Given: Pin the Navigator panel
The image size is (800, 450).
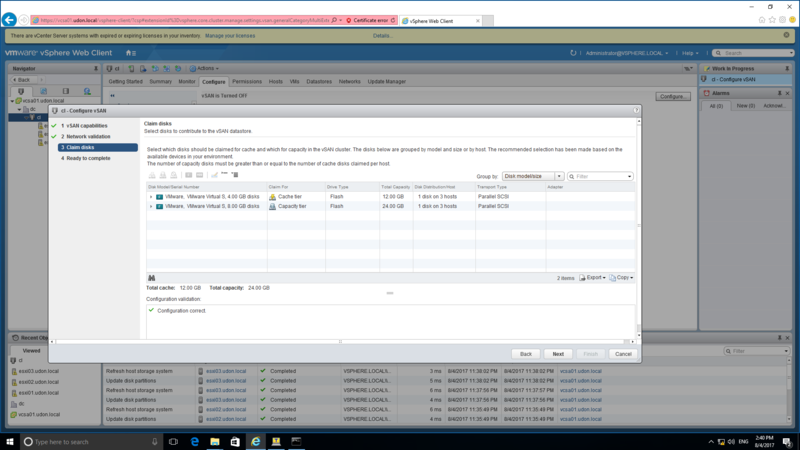Looking at the screenshot, I should 95,68.
